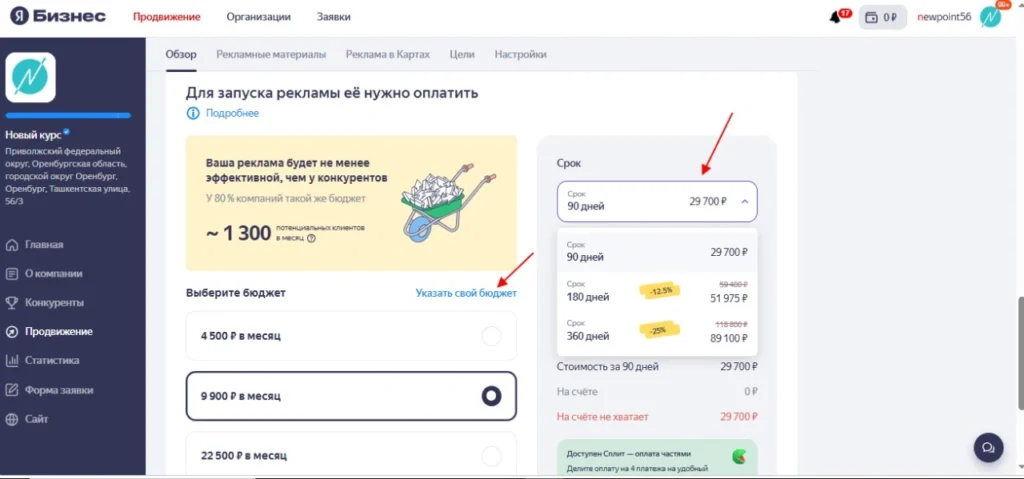1024x479 pixels.
Task: Click the Подробнее link
Action: [232, 113]
